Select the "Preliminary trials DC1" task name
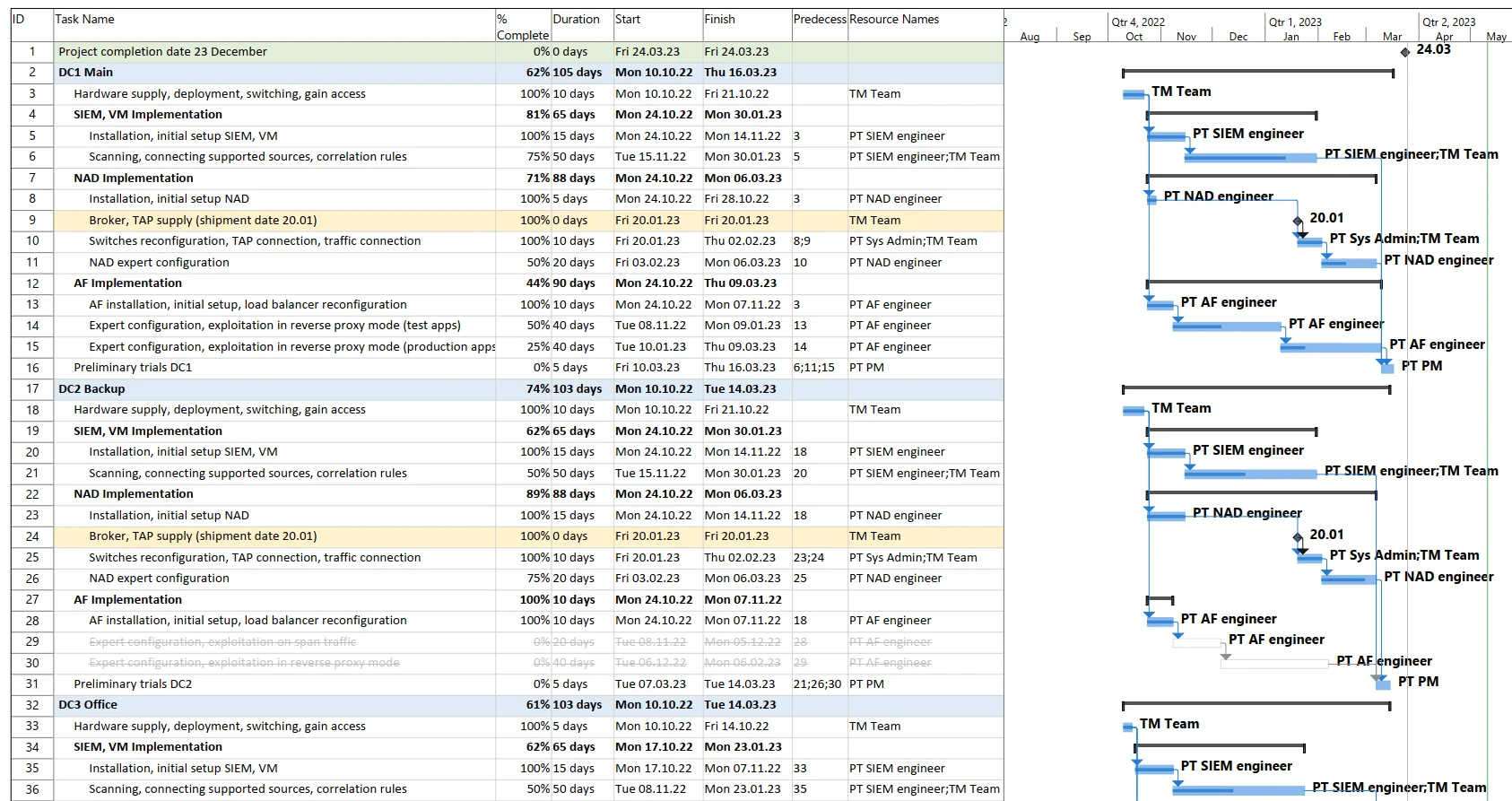The width and height of the screenshot is (1512, 801). [x=133, y=368]
